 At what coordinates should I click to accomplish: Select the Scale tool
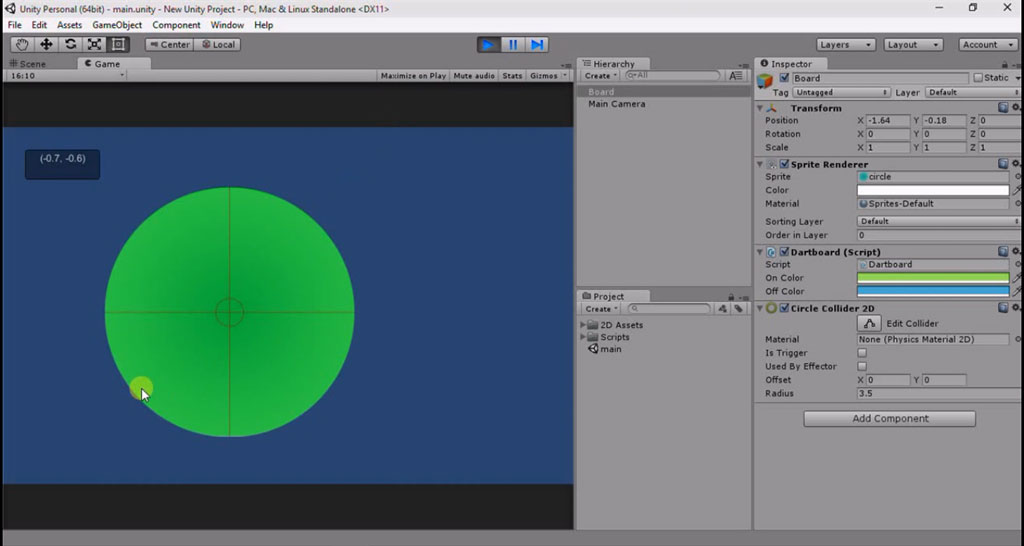(x=94, y=44)
